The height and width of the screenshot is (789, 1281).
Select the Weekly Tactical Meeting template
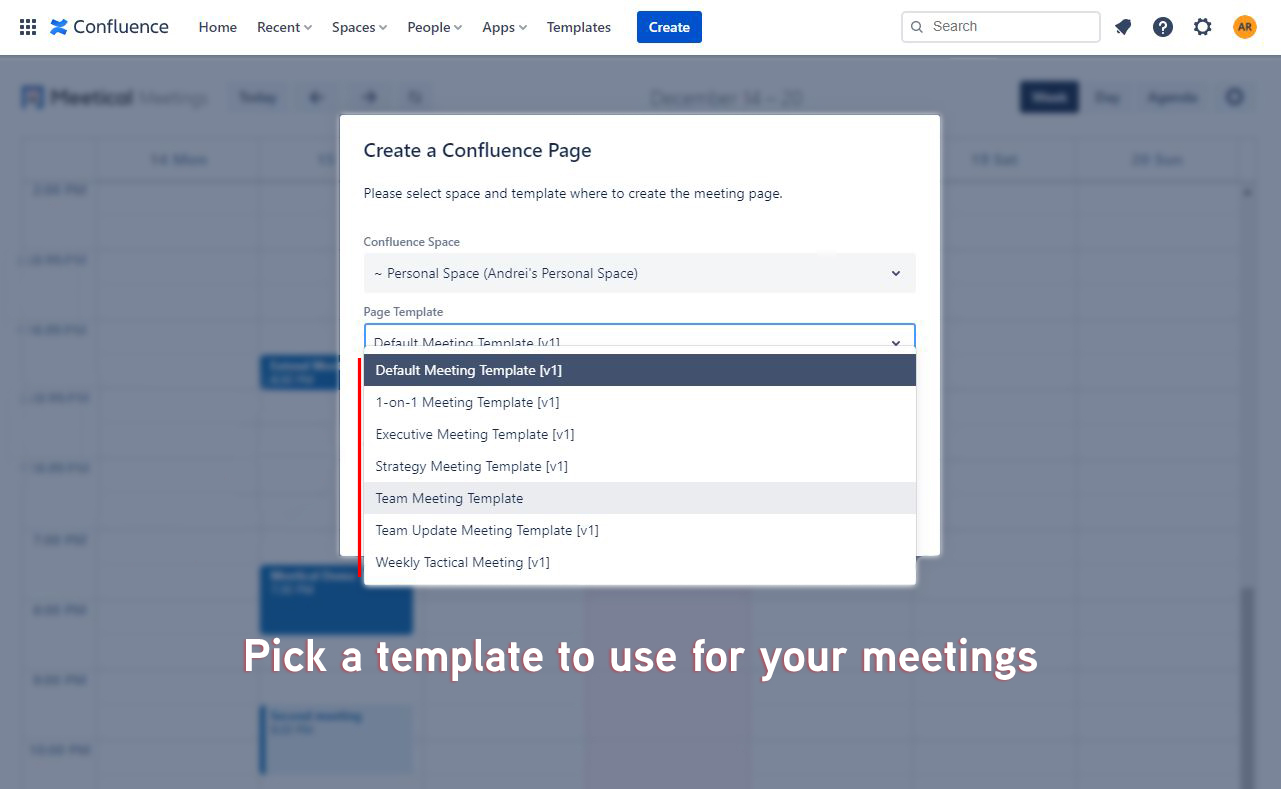point(462,562)
